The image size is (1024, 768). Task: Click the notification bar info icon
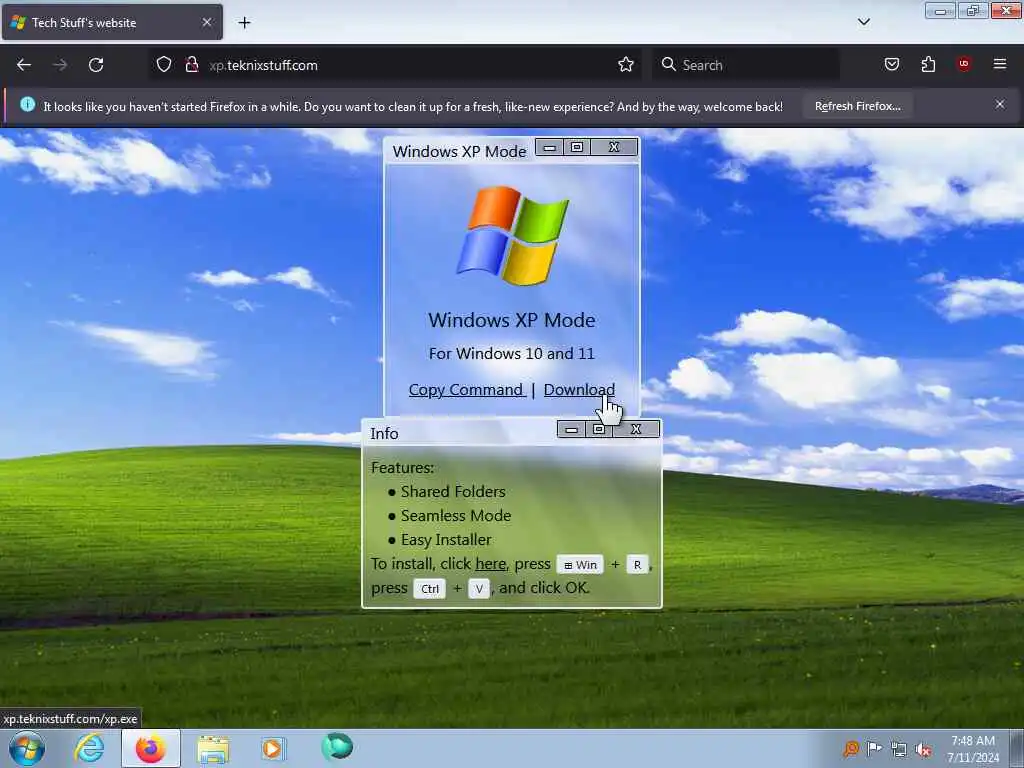coord(27,104)
